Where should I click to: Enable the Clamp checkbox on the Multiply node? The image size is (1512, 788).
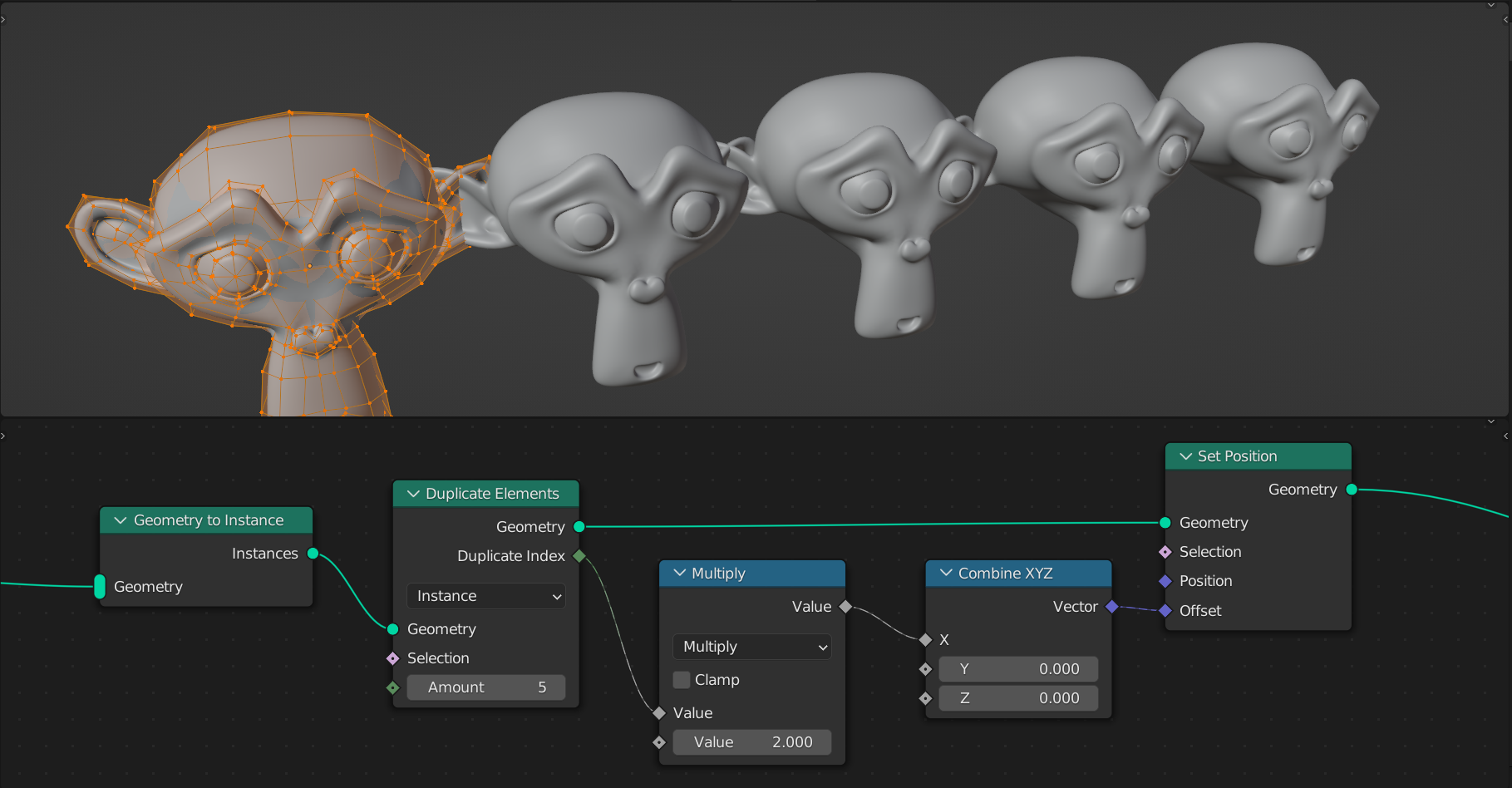(x=680, y=679)
